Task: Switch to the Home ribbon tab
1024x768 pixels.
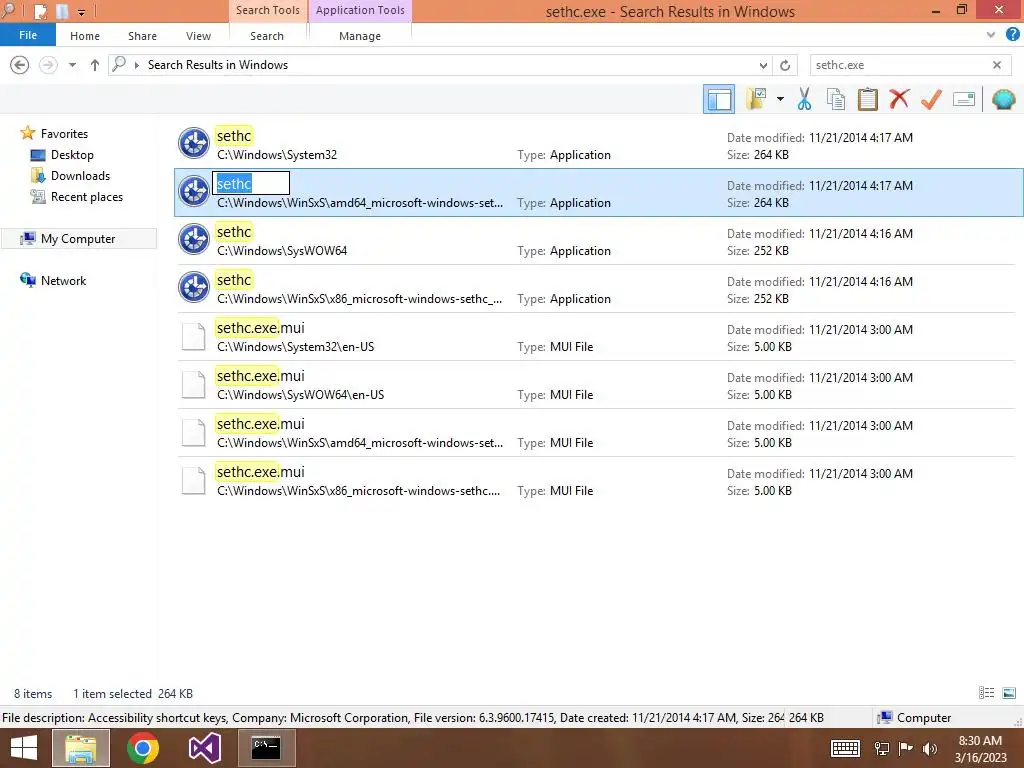Action: point(85,36)
